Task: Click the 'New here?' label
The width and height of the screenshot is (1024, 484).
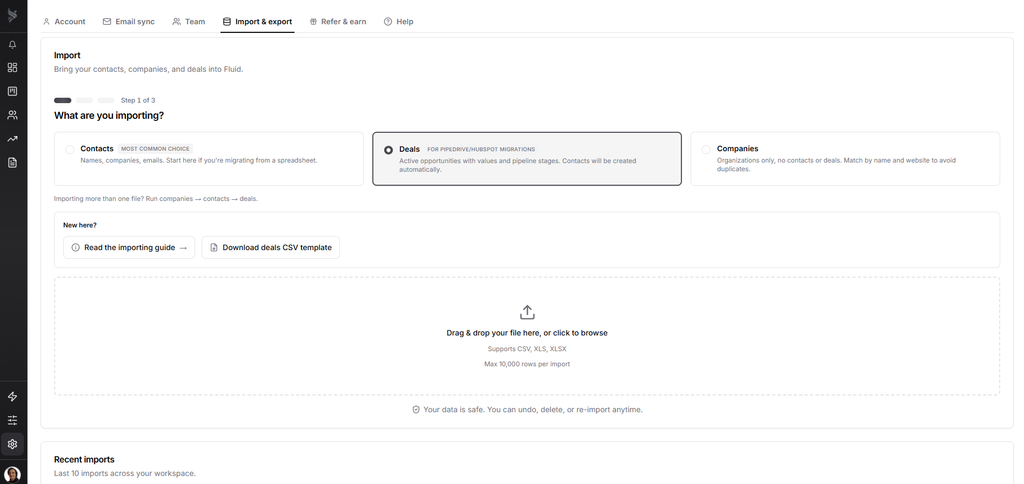Action: (x=80, y=225)
